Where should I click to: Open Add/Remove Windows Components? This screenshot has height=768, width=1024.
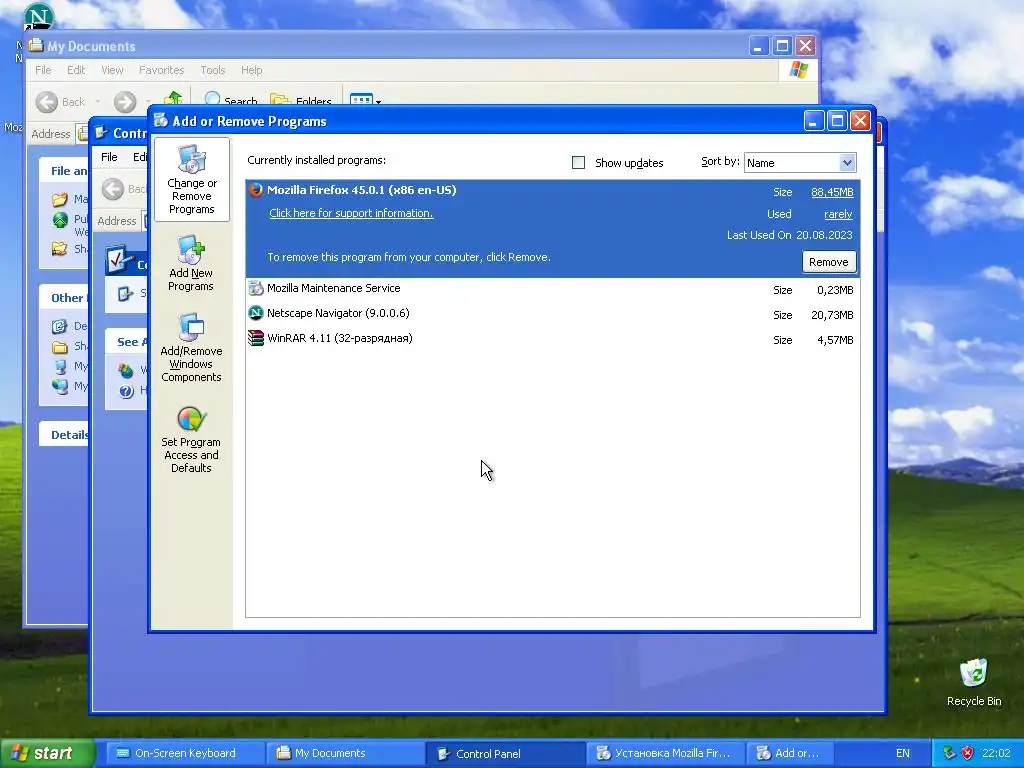coord(191,347)
